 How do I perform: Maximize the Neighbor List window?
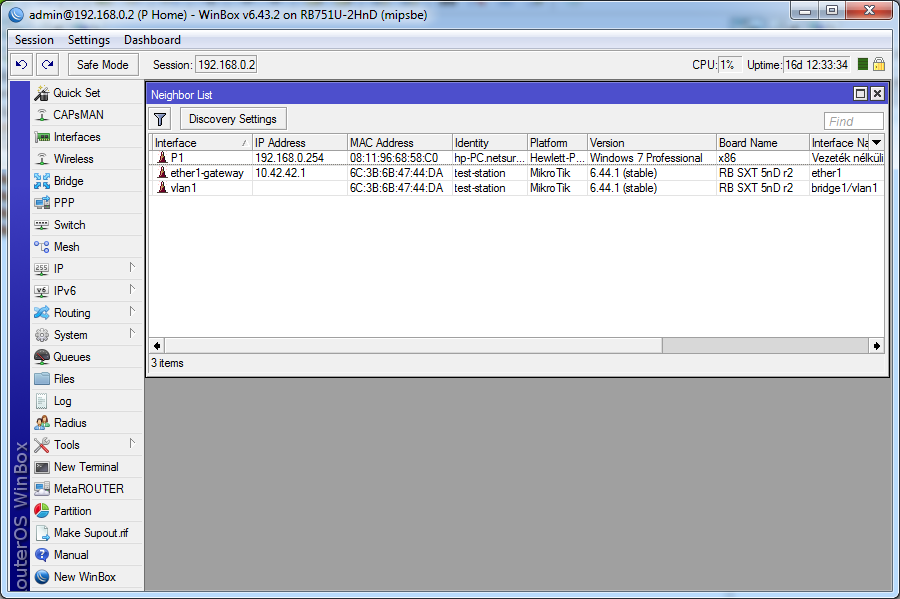(x=860, y=94)
